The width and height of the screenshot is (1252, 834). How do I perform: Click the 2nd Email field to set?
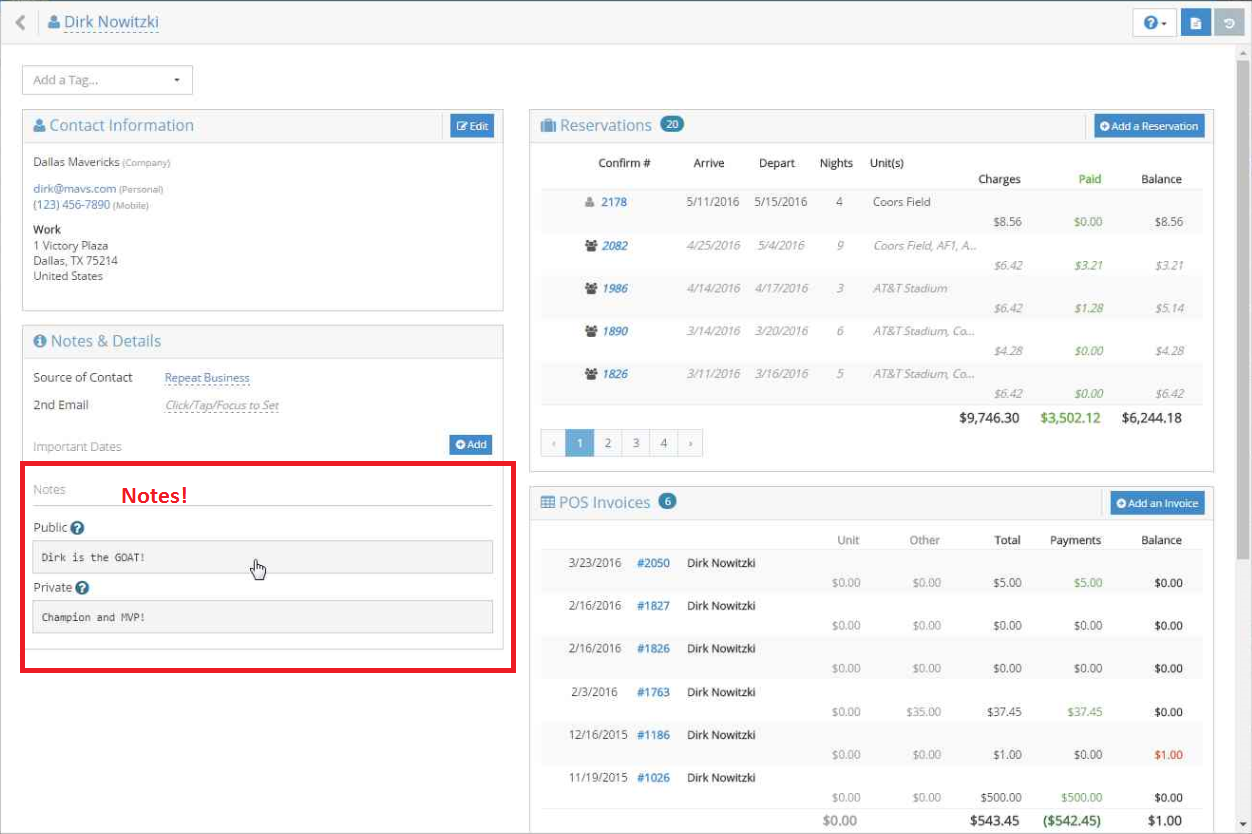coord(221,406)
